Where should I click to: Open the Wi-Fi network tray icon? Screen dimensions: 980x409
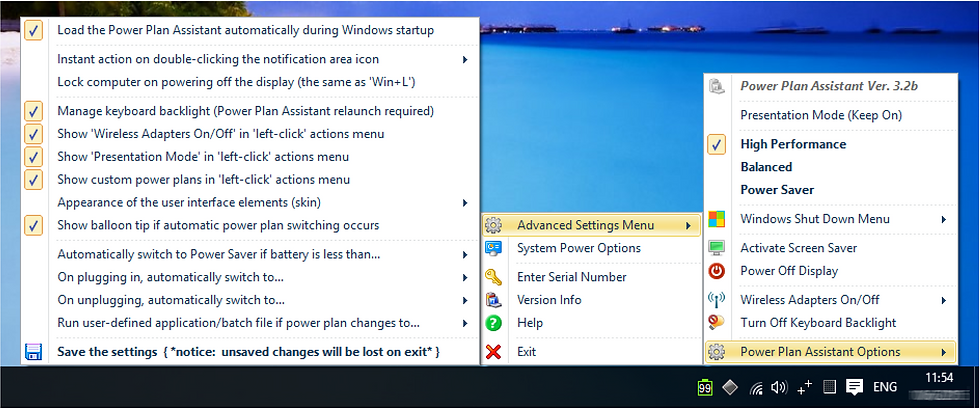coord(756,388)
